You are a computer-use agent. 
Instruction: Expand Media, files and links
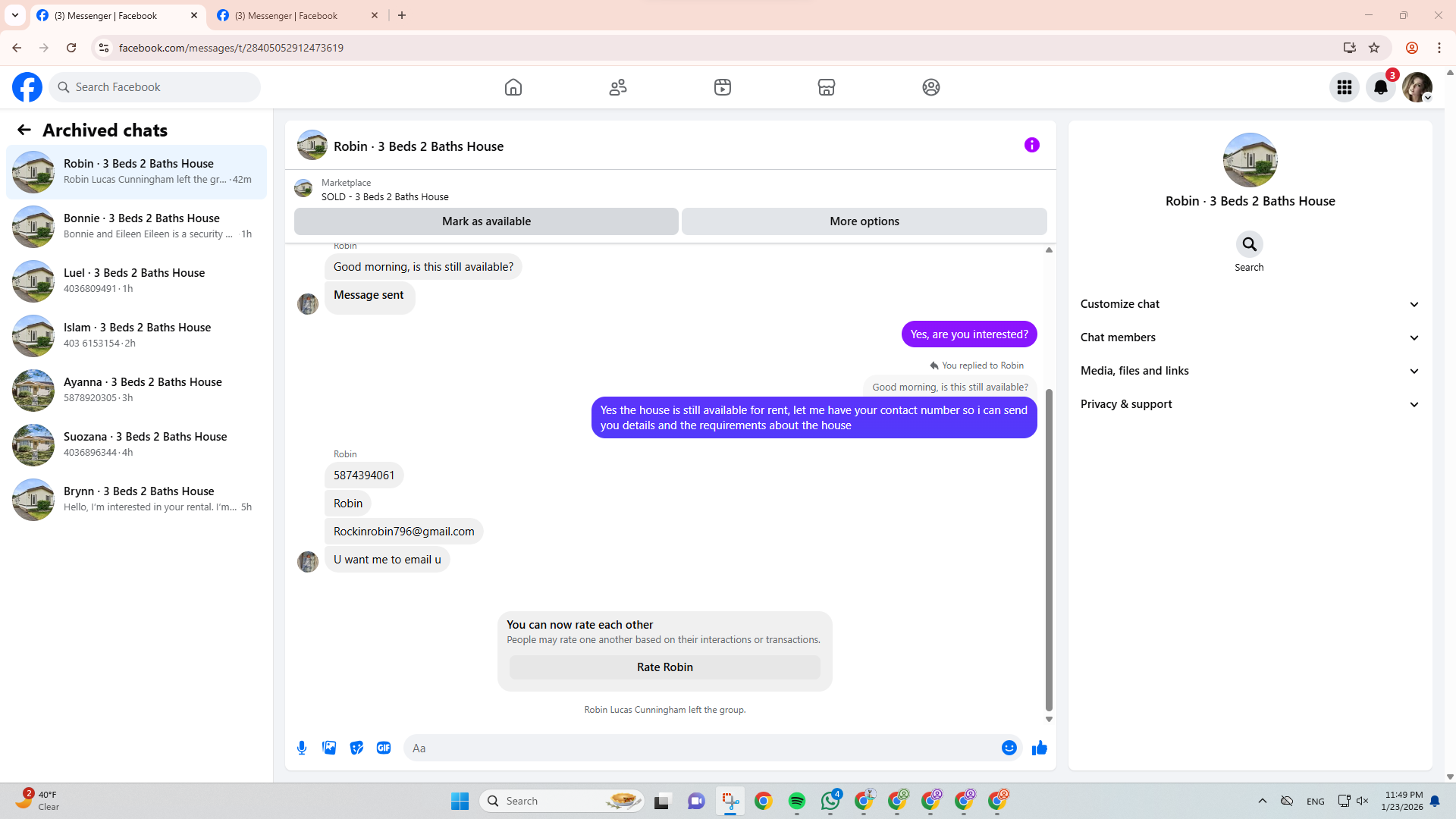[1249, 371]
